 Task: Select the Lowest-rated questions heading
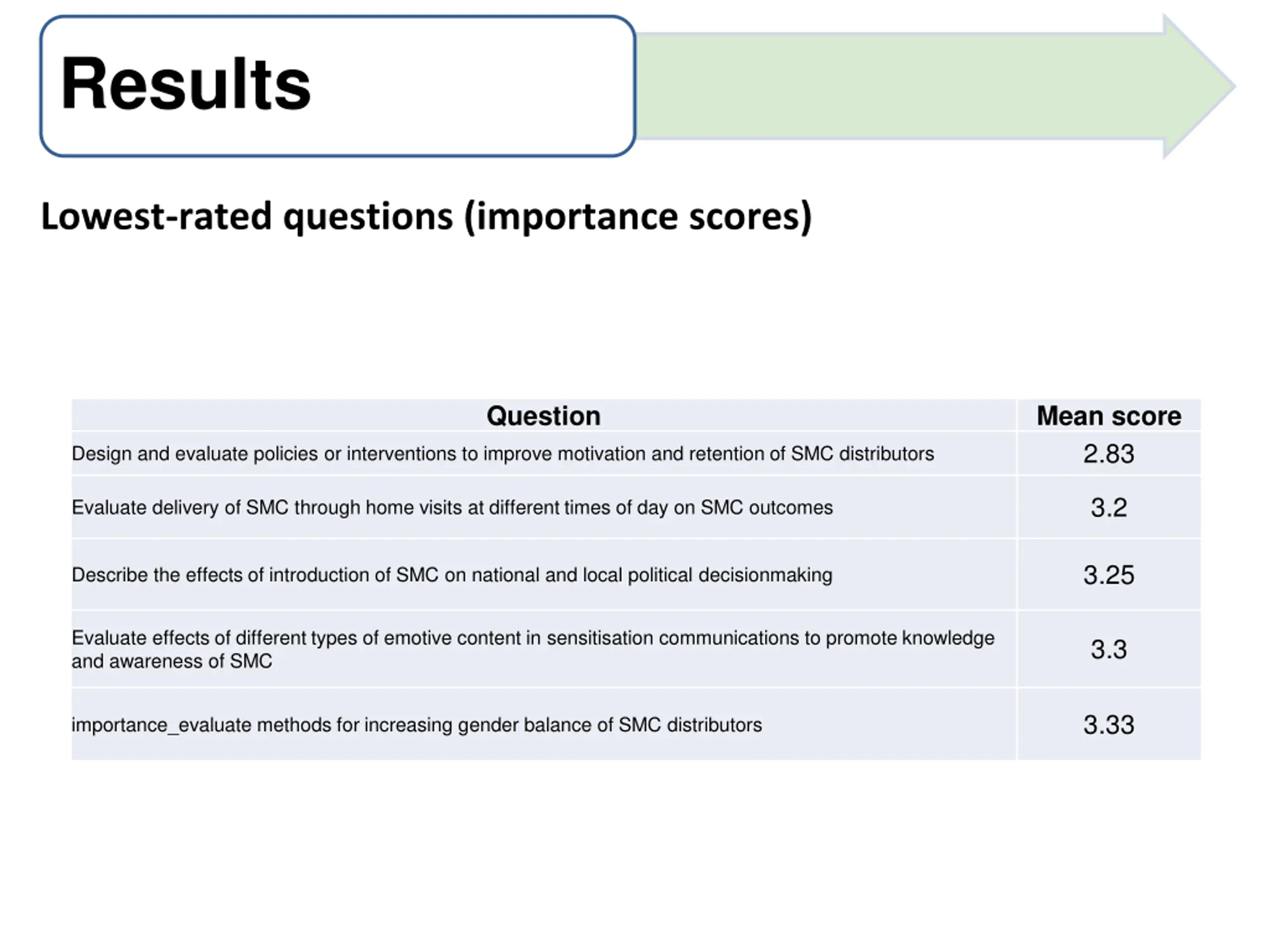point(427,216)
